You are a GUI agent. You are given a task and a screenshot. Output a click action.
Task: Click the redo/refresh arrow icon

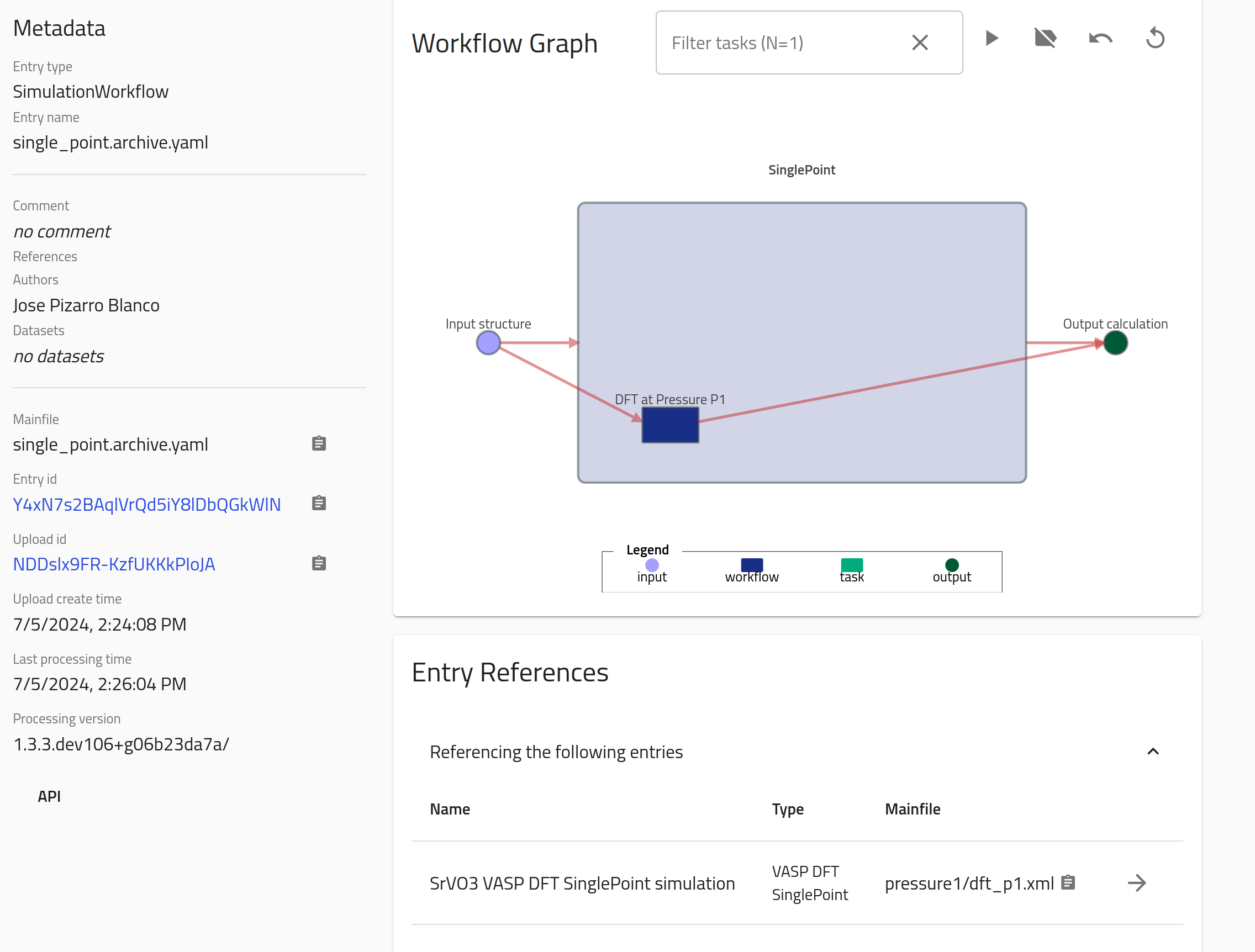1155,38
